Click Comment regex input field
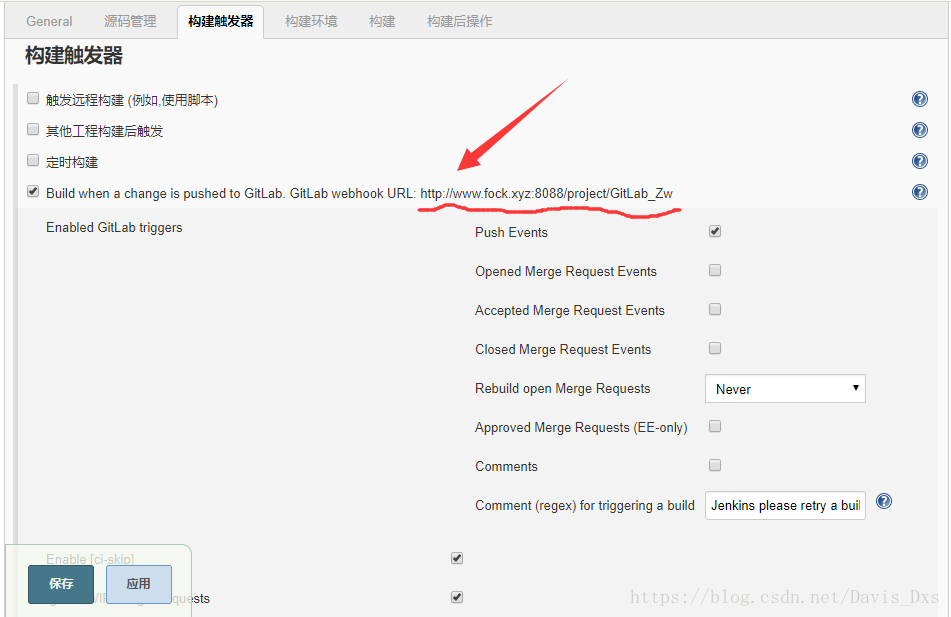The image size is (951, 617). point(785,505)
